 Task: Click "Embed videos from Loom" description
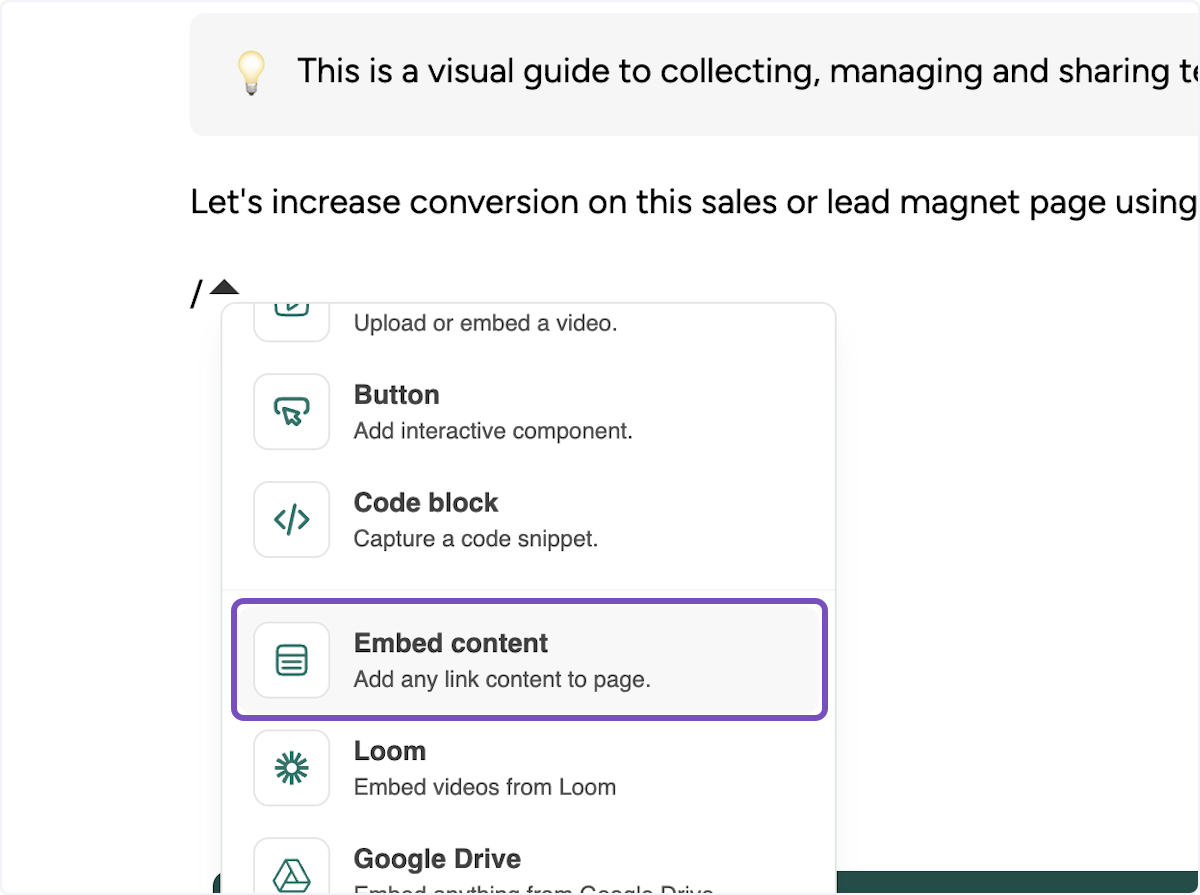click(485, 787)
